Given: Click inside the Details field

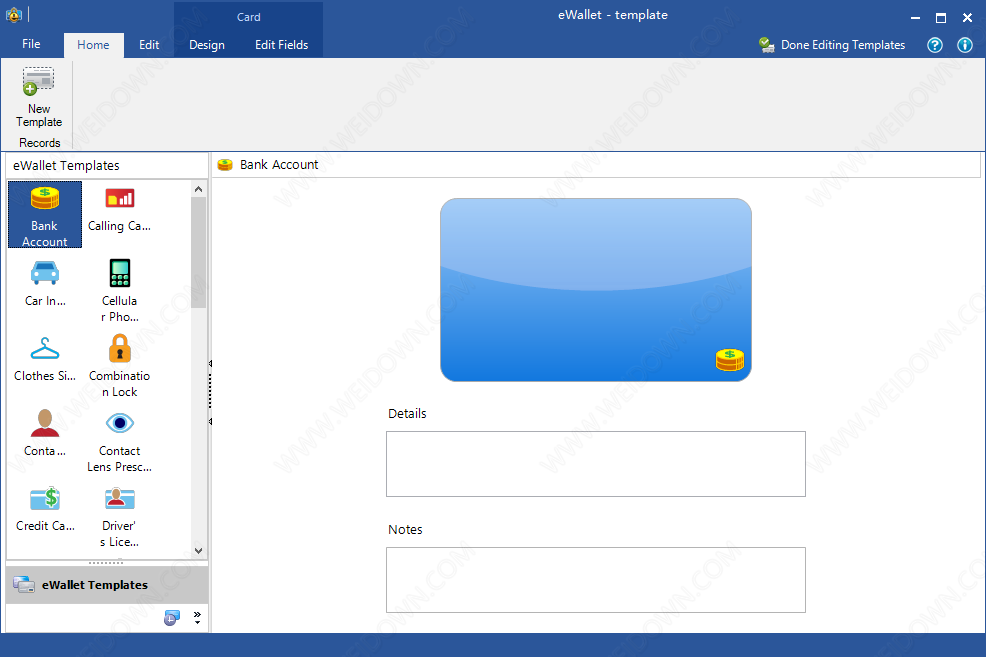Looking at the screenshot, I should click(x=595, y=464).
